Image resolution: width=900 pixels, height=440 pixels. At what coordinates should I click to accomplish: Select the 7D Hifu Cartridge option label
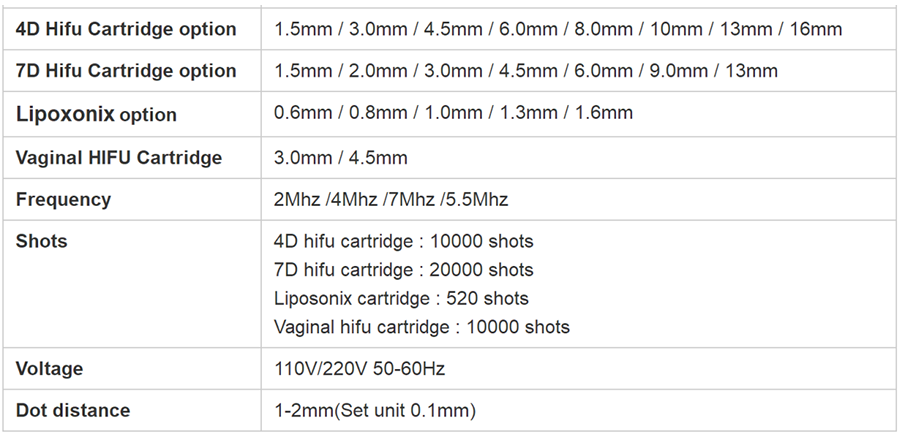[126, 71]
